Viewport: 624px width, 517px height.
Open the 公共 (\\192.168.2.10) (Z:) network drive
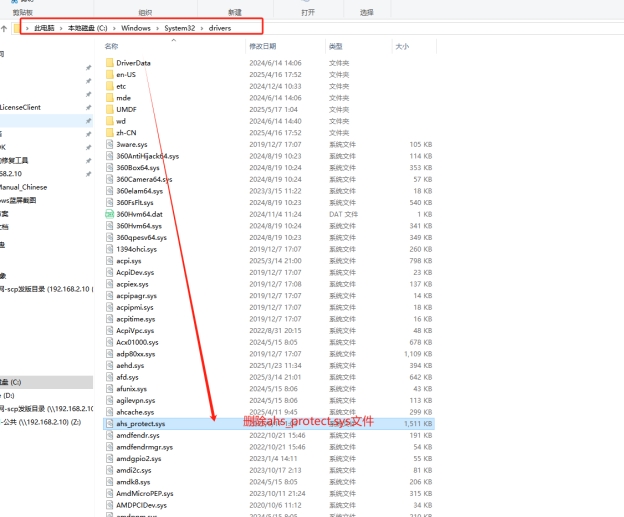click(41, 422)
